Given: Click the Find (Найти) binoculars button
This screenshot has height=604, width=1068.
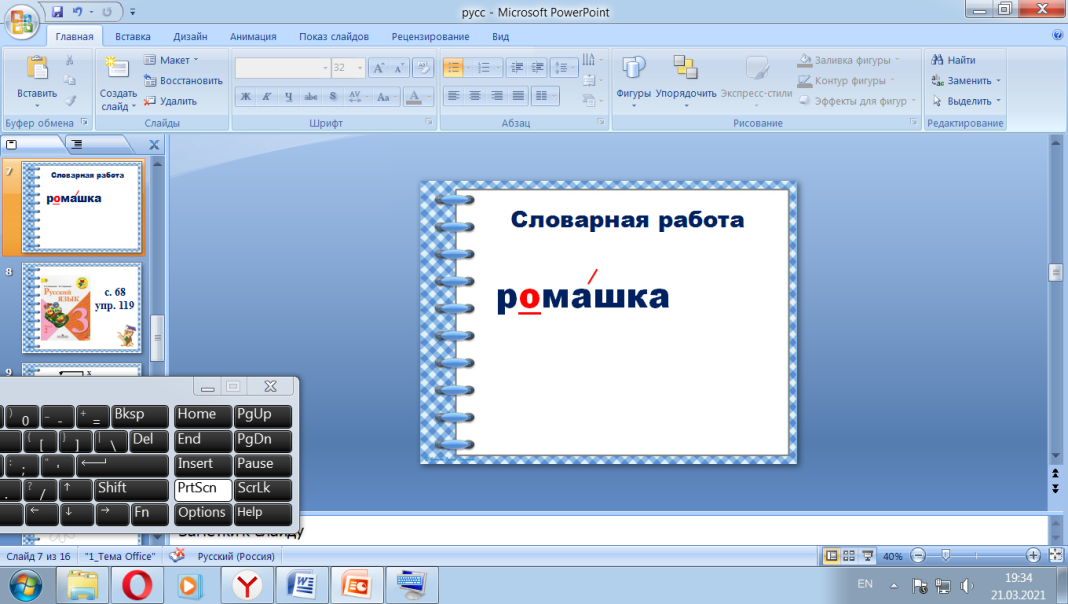Looking at the screenshot, I should coord(952,60).
